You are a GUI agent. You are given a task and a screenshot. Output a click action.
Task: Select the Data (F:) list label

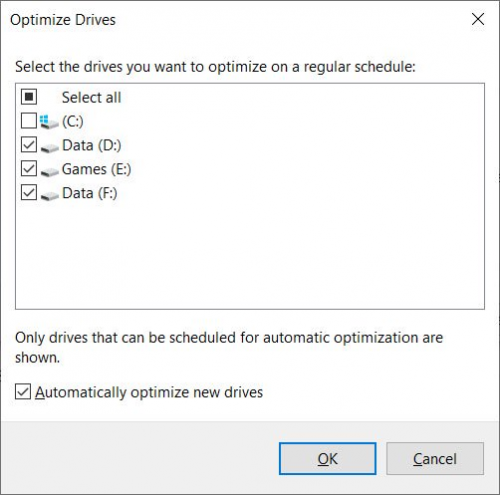tap(90, 193)
